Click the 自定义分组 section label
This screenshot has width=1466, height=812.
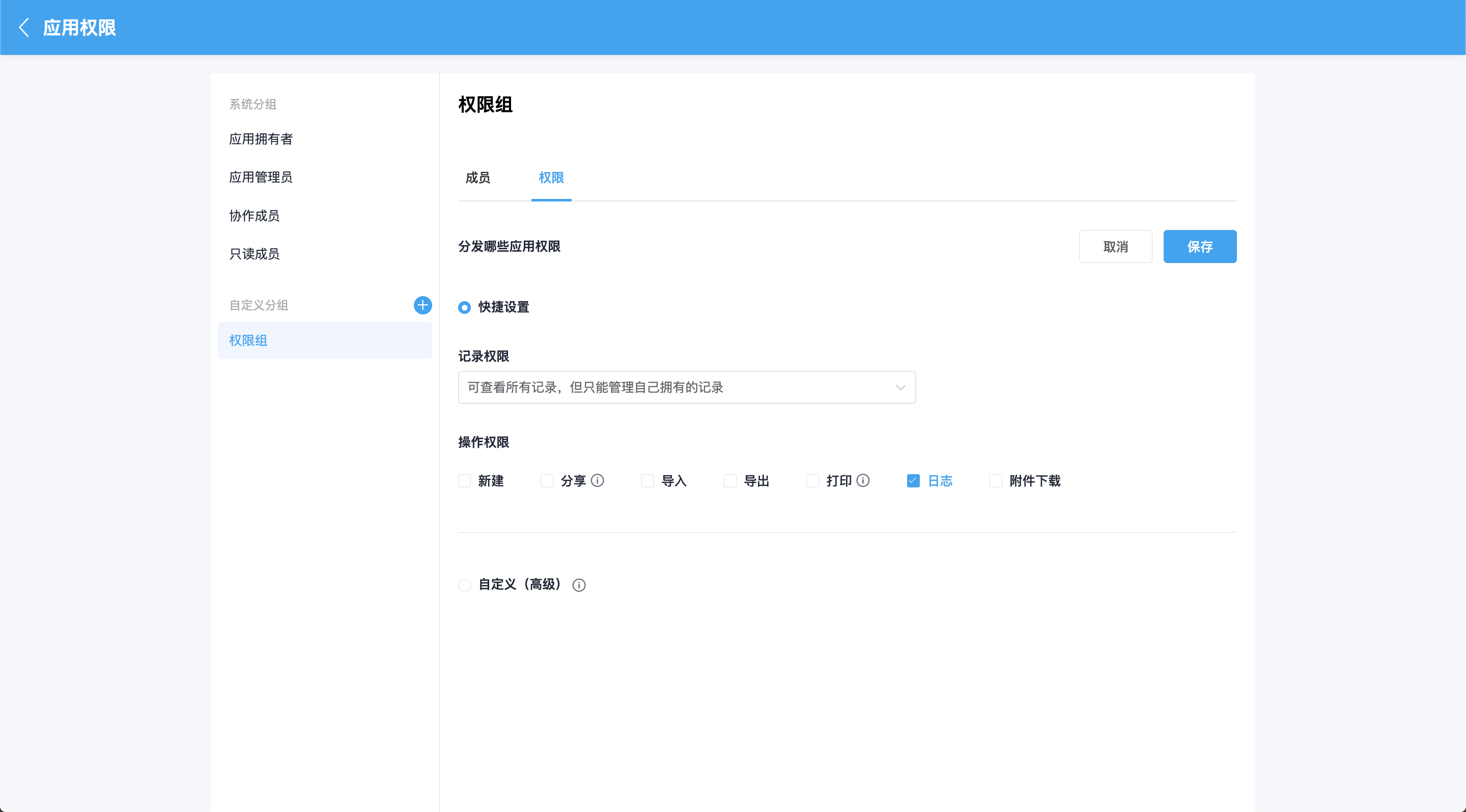coord(259,305)
